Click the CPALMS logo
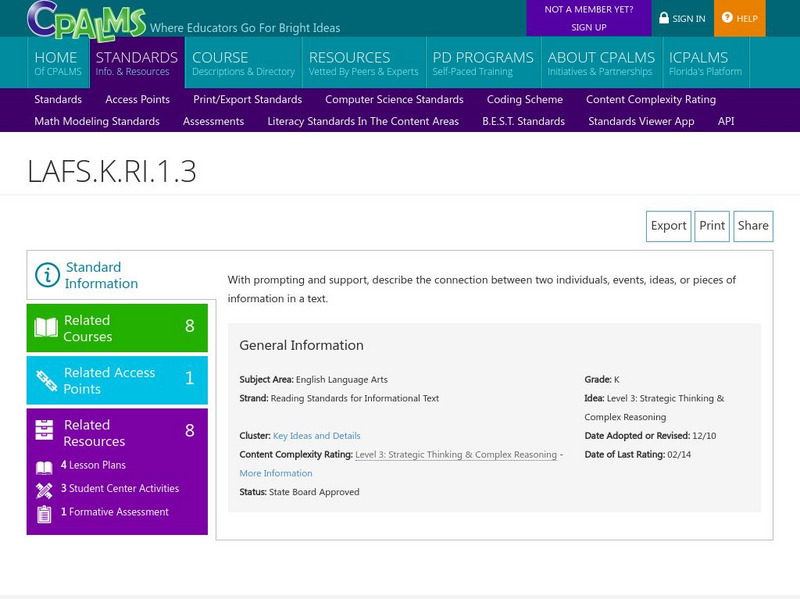This screenshot has height=599, width=800. point(87,20)
